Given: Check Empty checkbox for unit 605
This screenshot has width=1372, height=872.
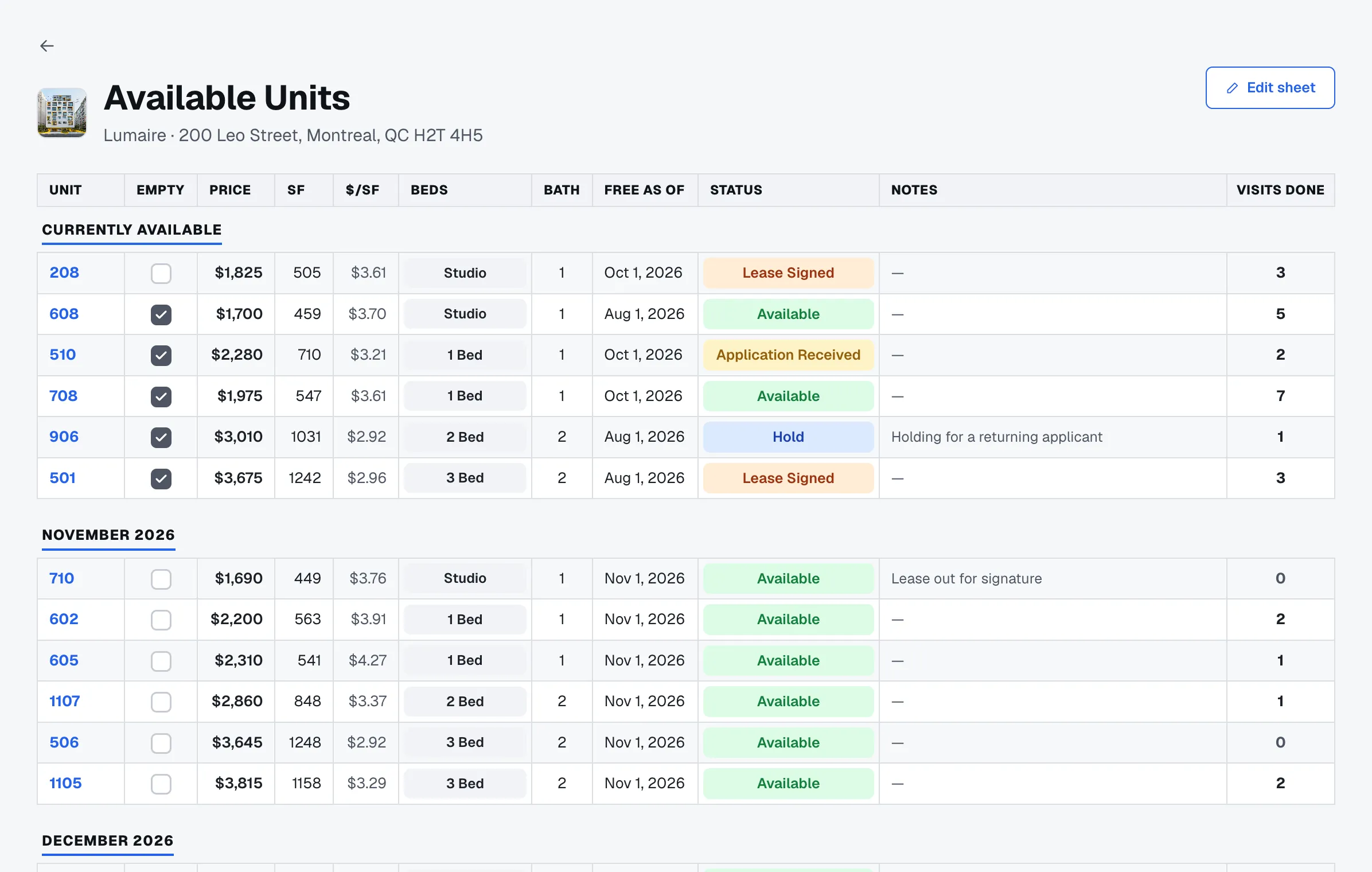Looking at the screenshot, I should coord(161,661).
